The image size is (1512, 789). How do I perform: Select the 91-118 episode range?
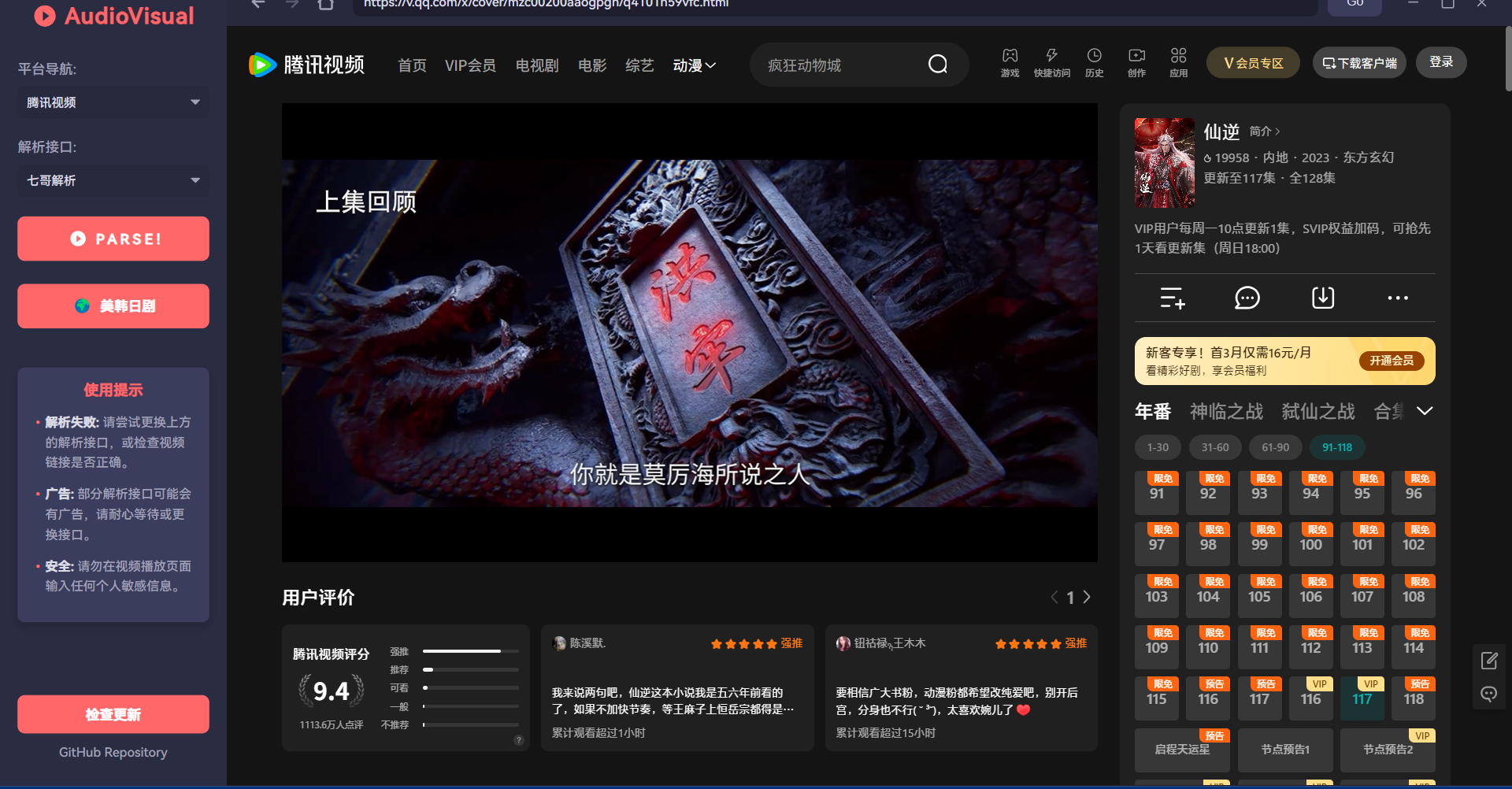pyautogui.click(x=1336, y=447)
